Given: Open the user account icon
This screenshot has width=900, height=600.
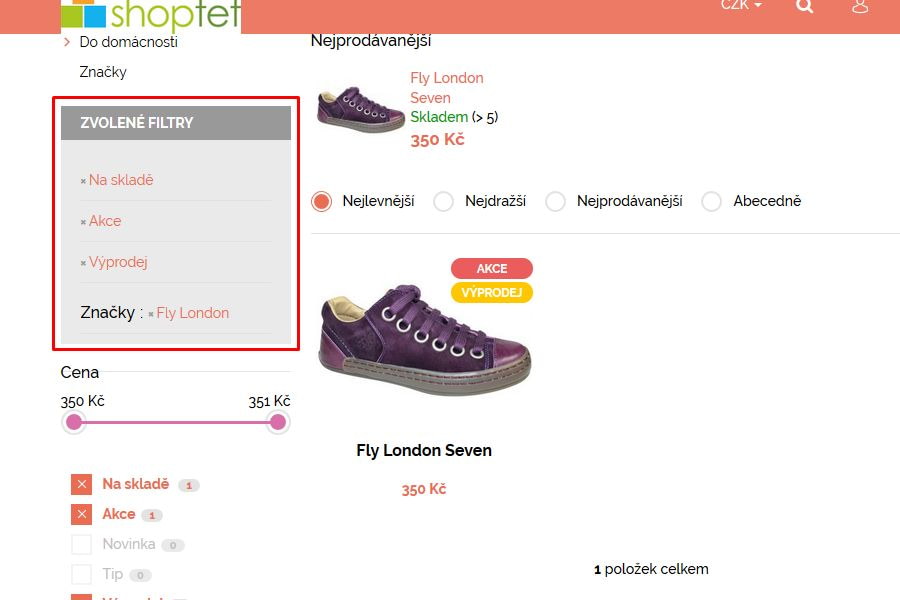Looking at the screenshot, I should pyautogui.click(x=860, y=6).
